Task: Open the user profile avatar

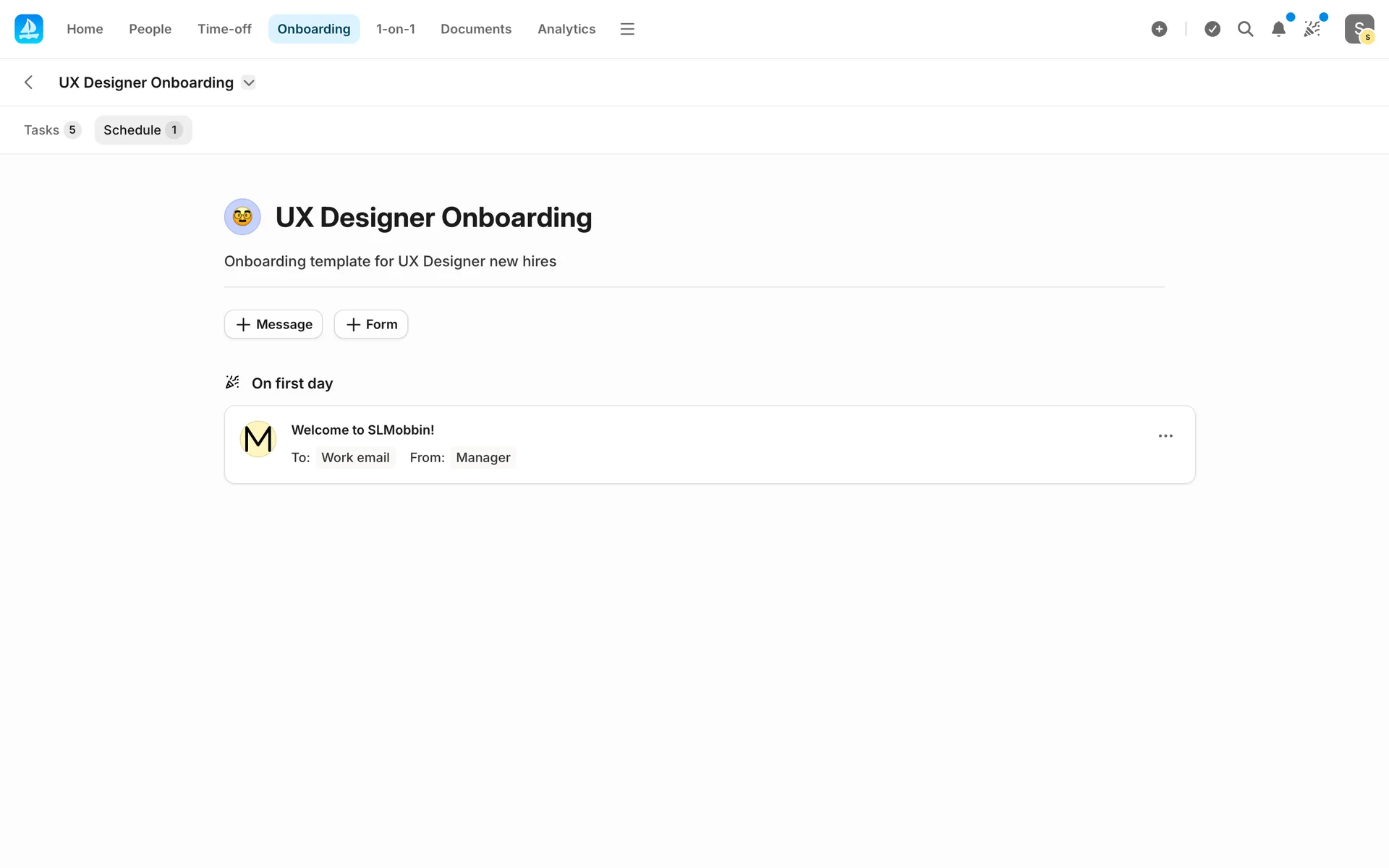Action: pyautogui.click(x=1359, y=29)
